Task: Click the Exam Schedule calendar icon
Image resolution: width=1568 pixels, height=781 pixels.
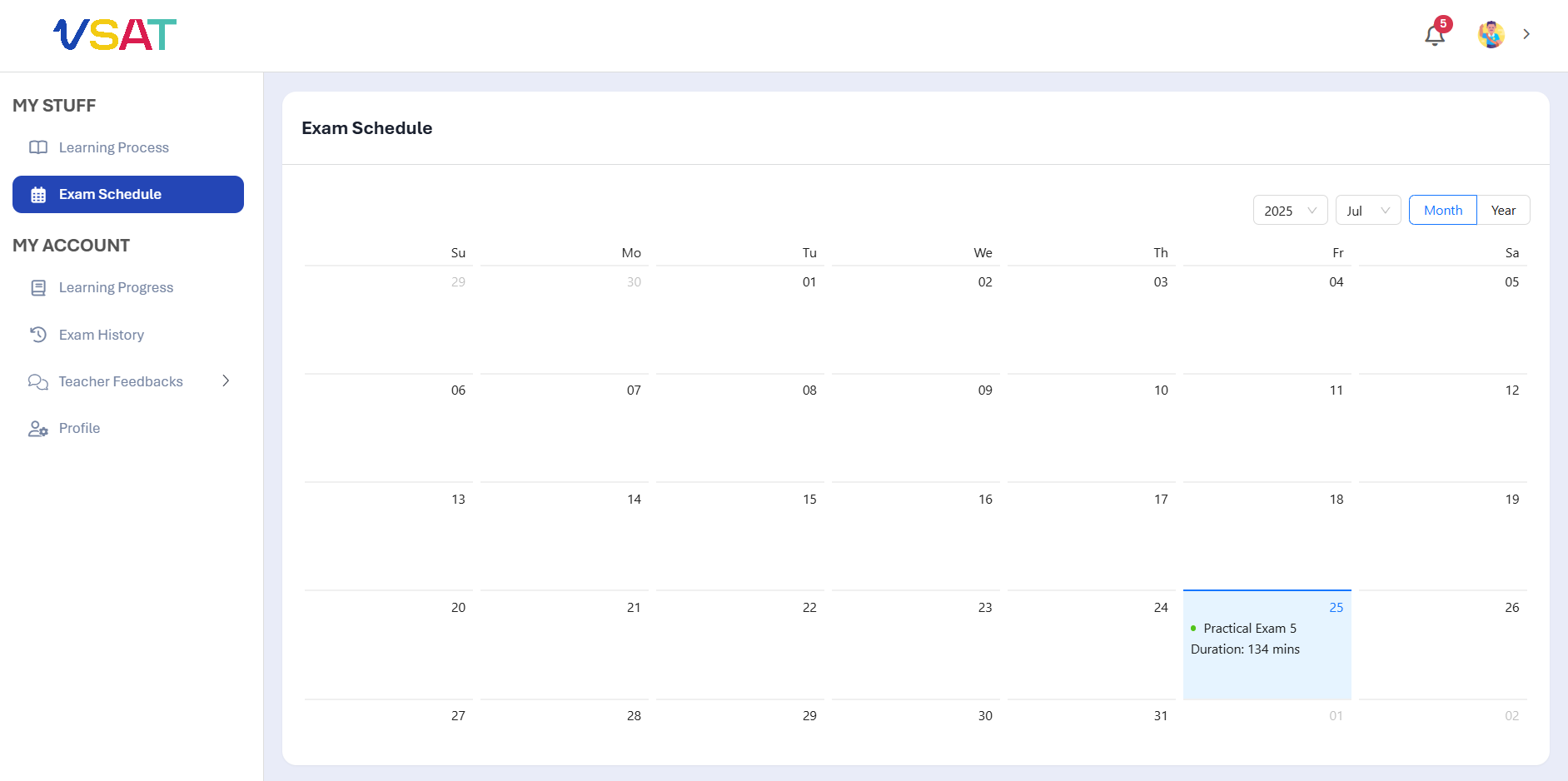Action: click(38, 195)
